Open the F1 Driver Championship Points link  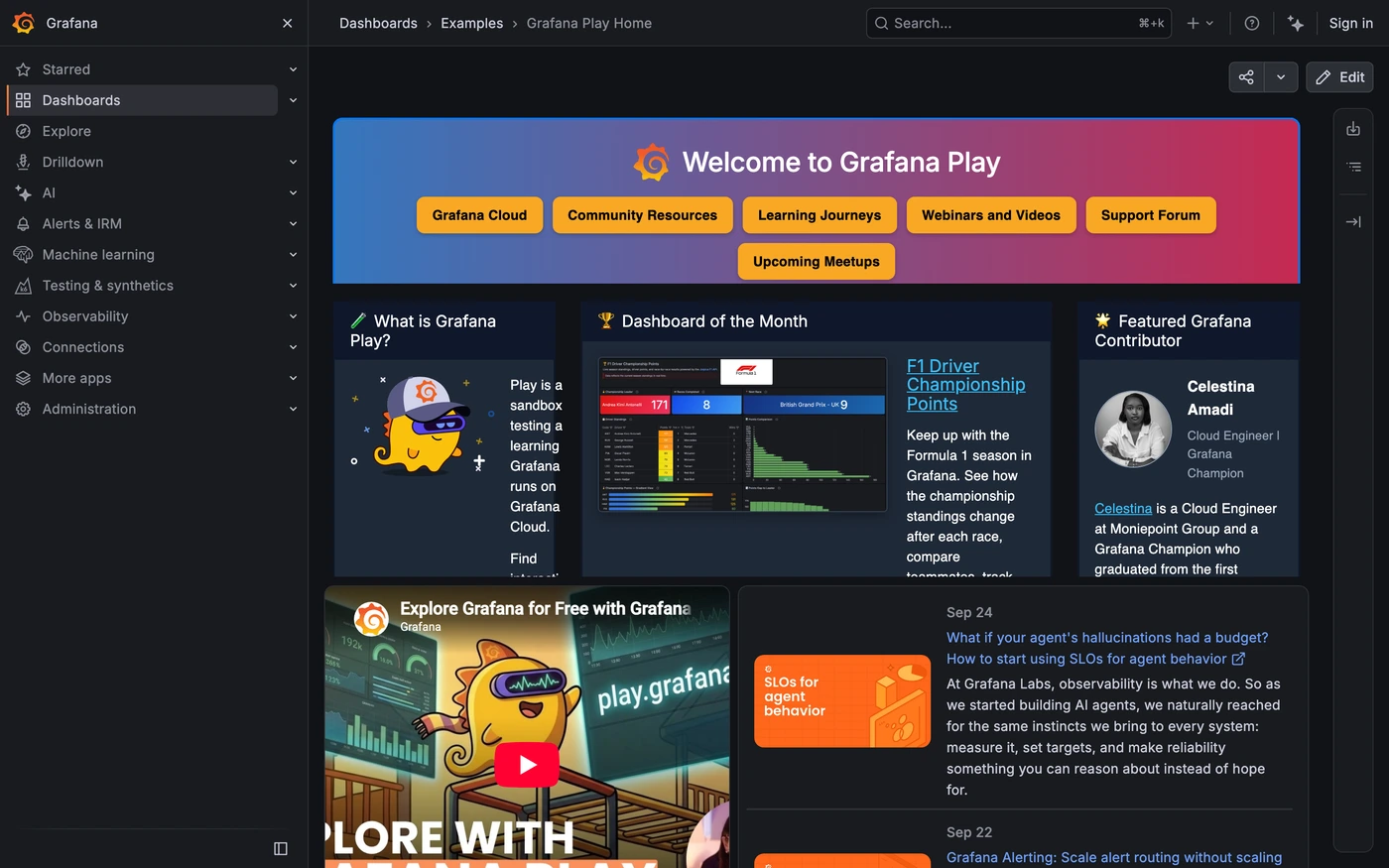tap(965, 385)
